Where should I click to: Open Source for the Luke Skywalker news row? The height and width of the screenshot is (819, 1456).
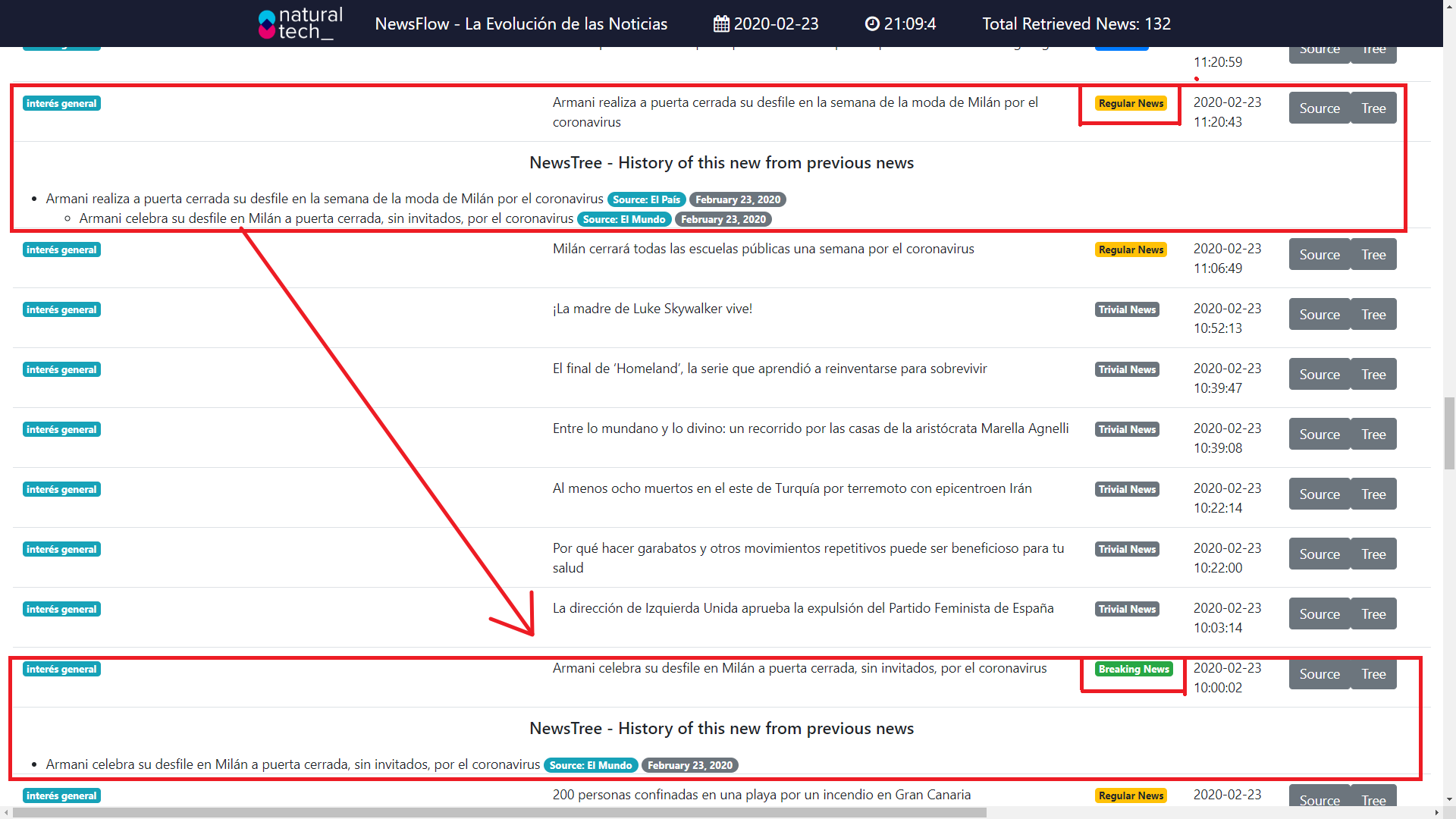tap(1319, 315)
